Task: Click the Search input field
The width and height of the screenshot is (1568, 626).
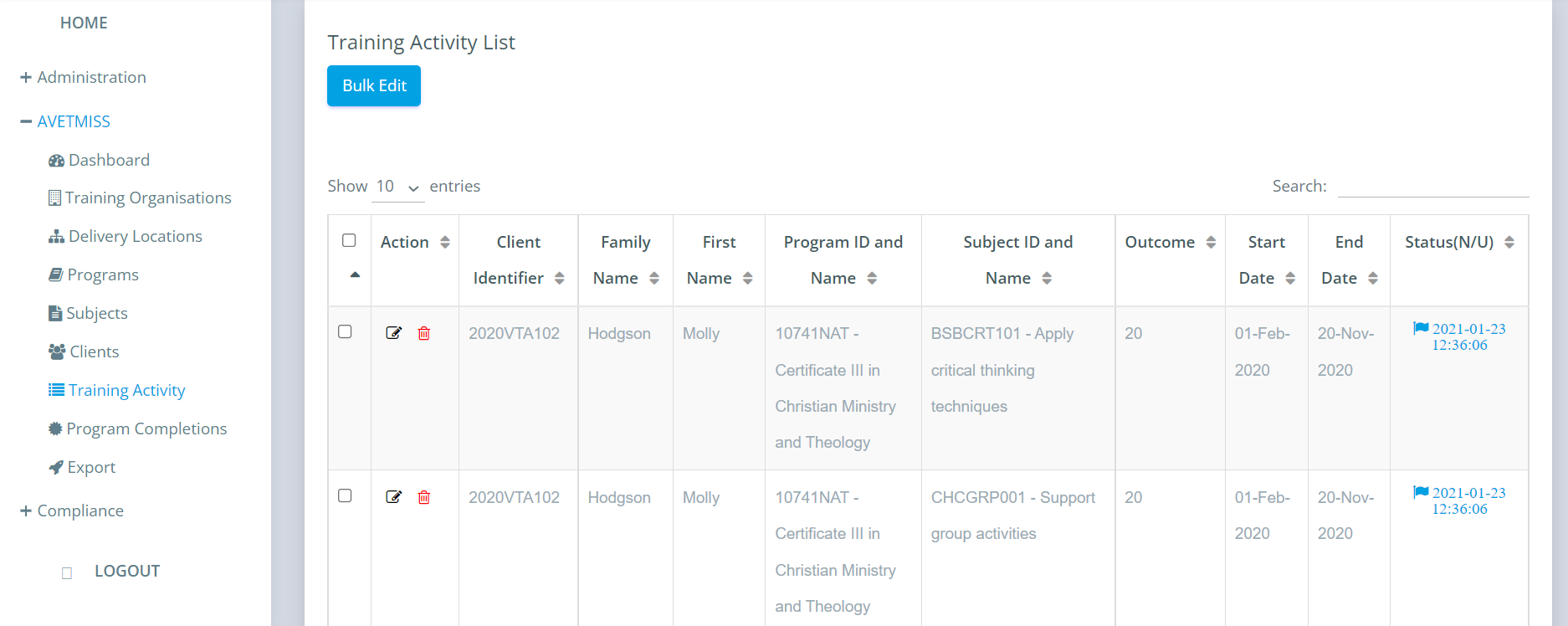Action: click(x=1433, y=186)
